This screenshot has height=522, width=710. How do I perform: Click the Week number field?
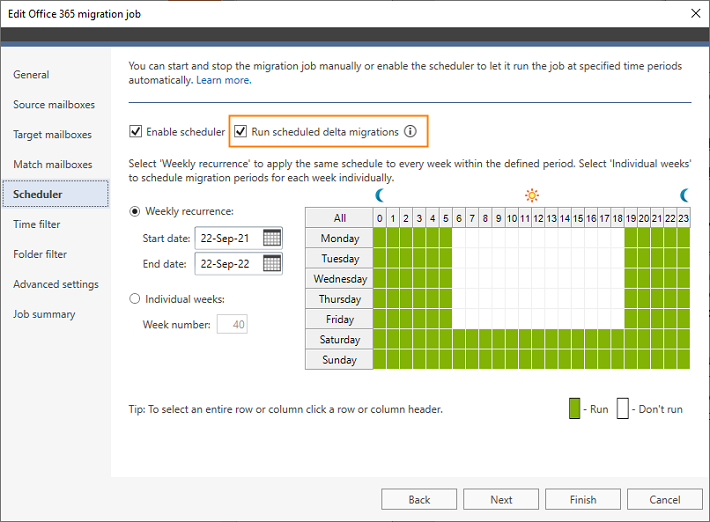click(x=232, y=324)
